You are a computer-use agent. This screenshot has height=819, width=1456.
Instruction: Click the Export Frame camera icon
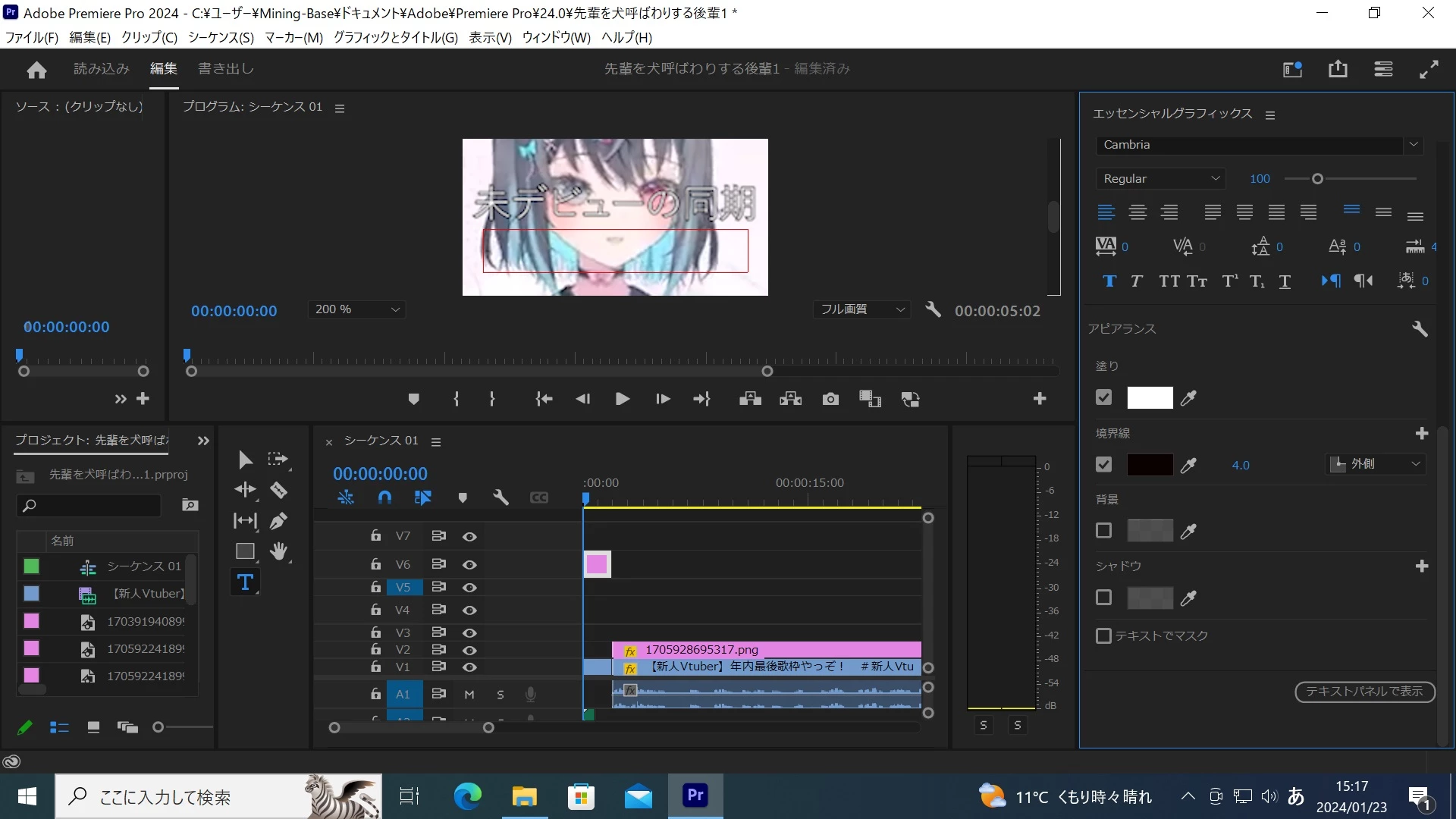pyautogui.click(x=830, y=399)
